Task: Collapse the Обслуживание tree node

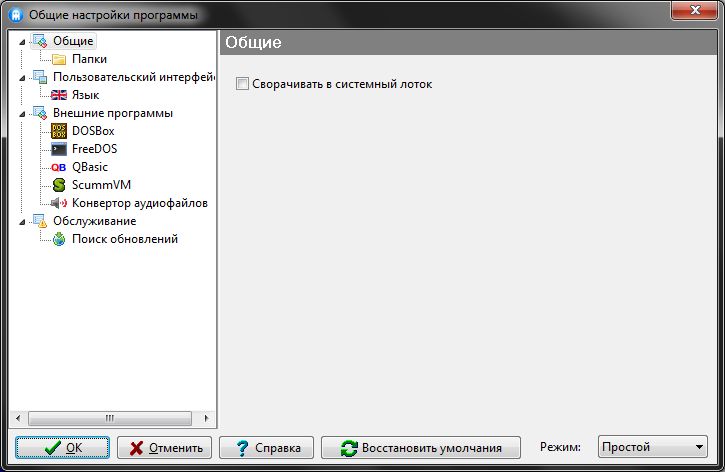Action: [x=22, y=222]
